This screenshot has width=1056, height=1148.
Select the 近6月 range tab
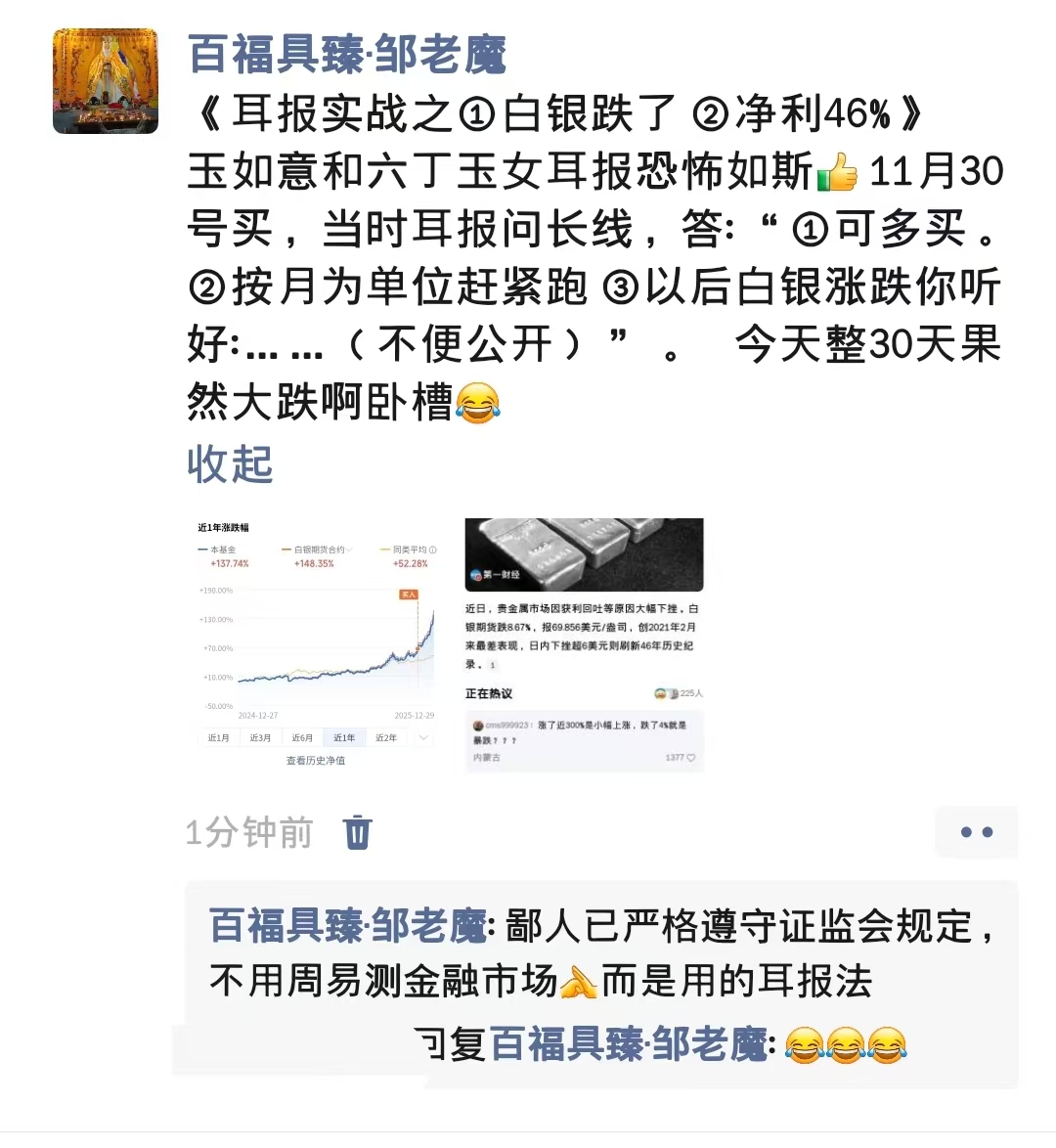pos(302,738)
